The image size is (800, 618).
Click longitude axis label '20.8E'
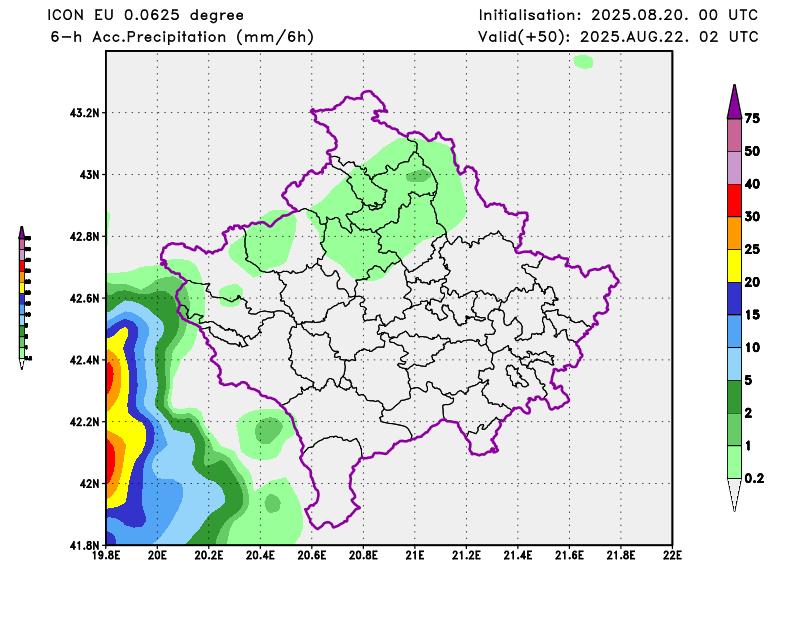click(x=363, y=555)
